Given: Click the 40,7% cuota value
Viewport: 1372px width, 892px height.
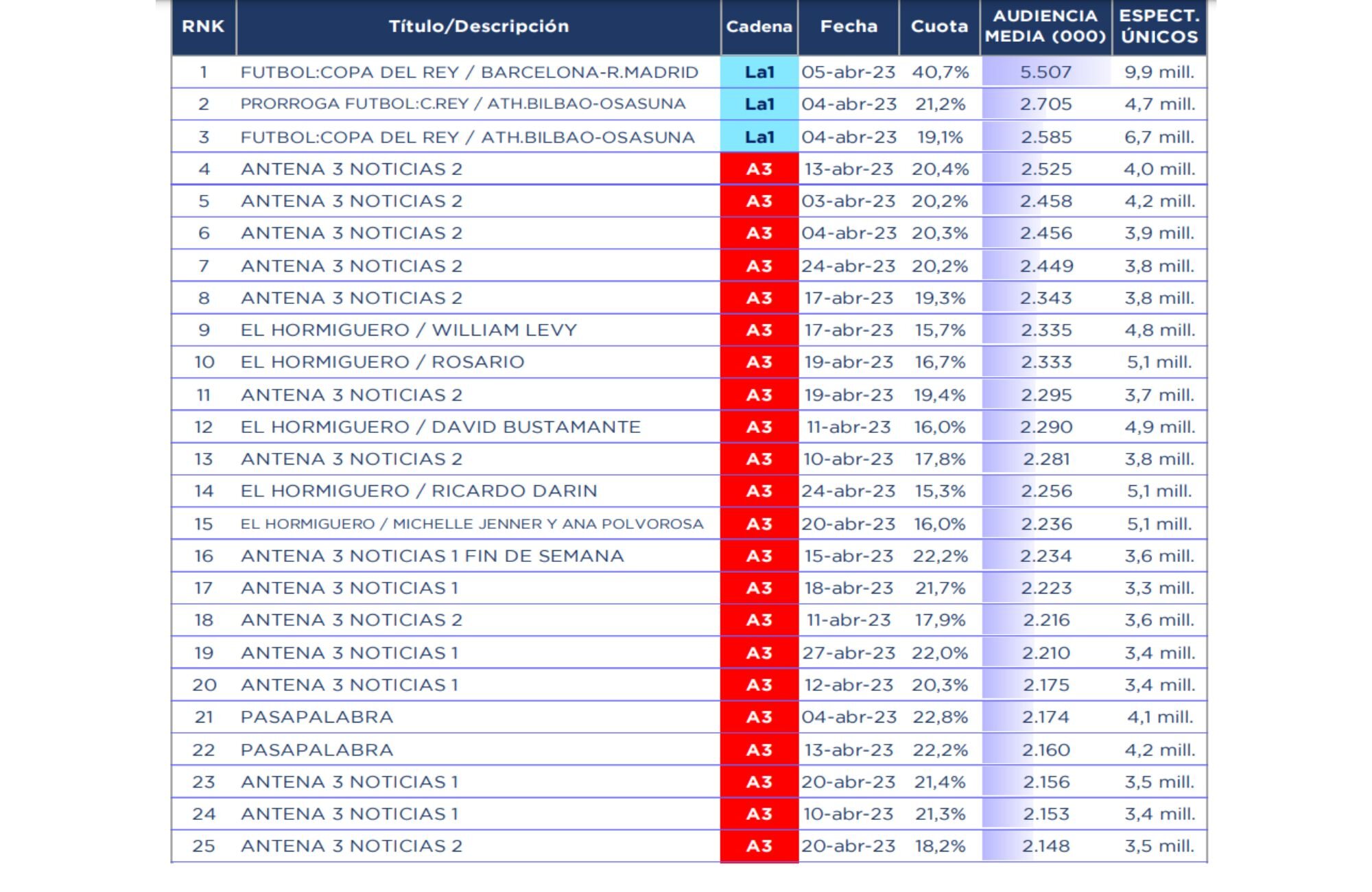Looking at the screenshot, I should click(940, 72).
